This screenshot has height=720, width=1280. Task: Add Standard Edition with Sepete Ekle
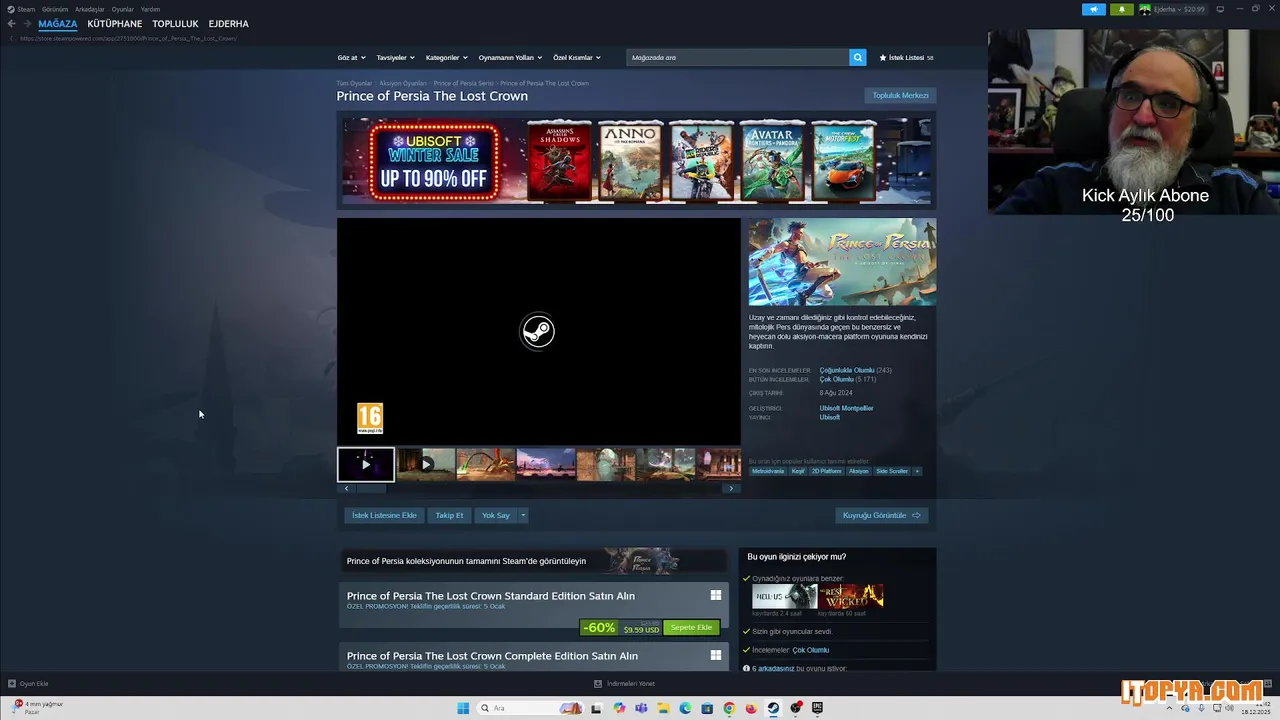pos(691,628)
